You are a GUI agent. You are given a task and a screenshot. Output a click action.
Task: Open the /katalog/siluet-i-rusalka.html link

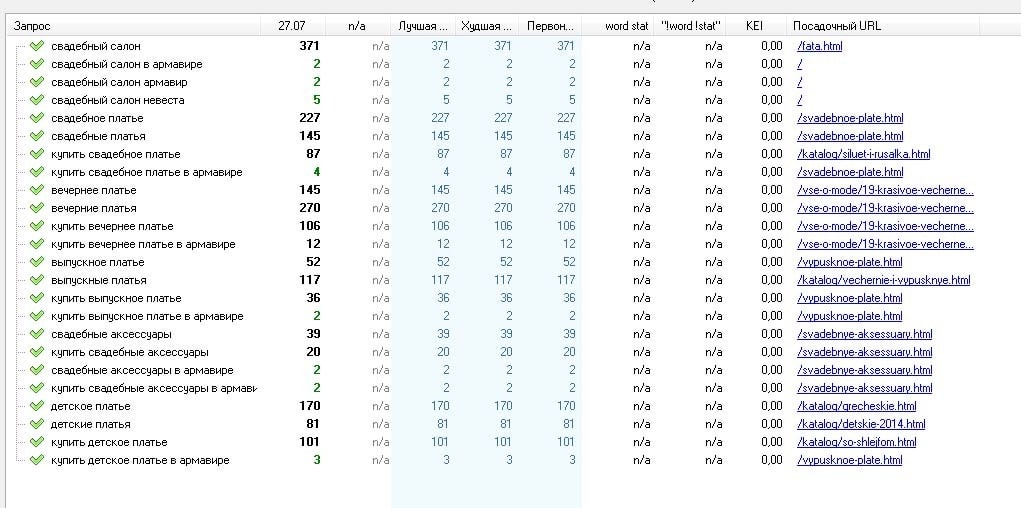point(863,154)
